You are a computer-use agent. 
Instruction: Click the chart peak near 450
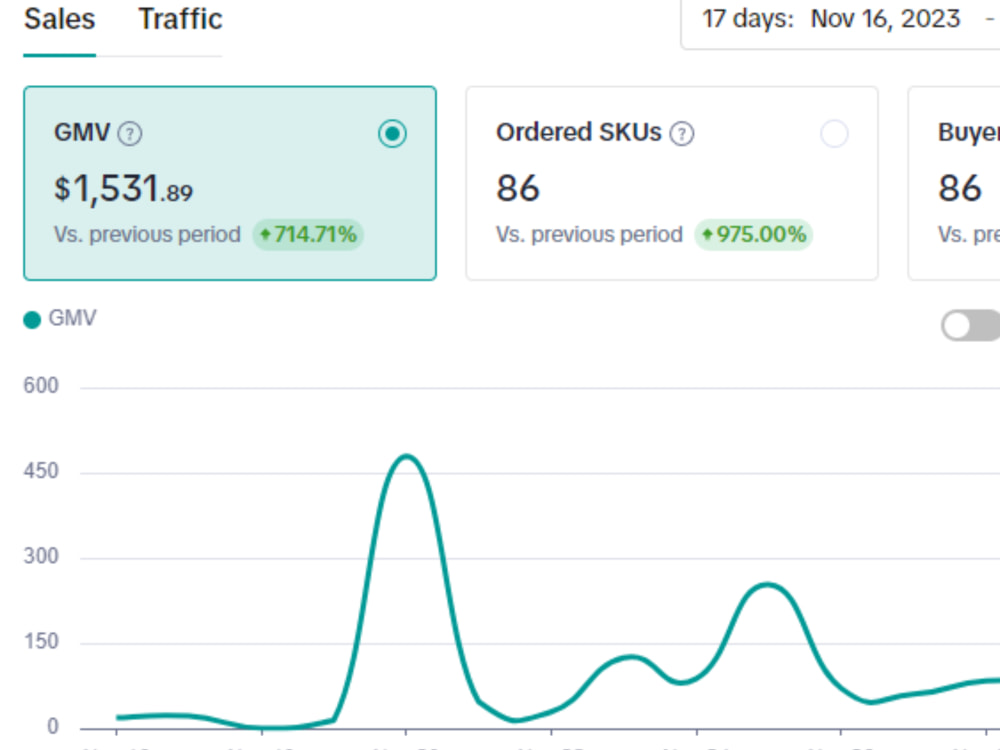(406, 456)
